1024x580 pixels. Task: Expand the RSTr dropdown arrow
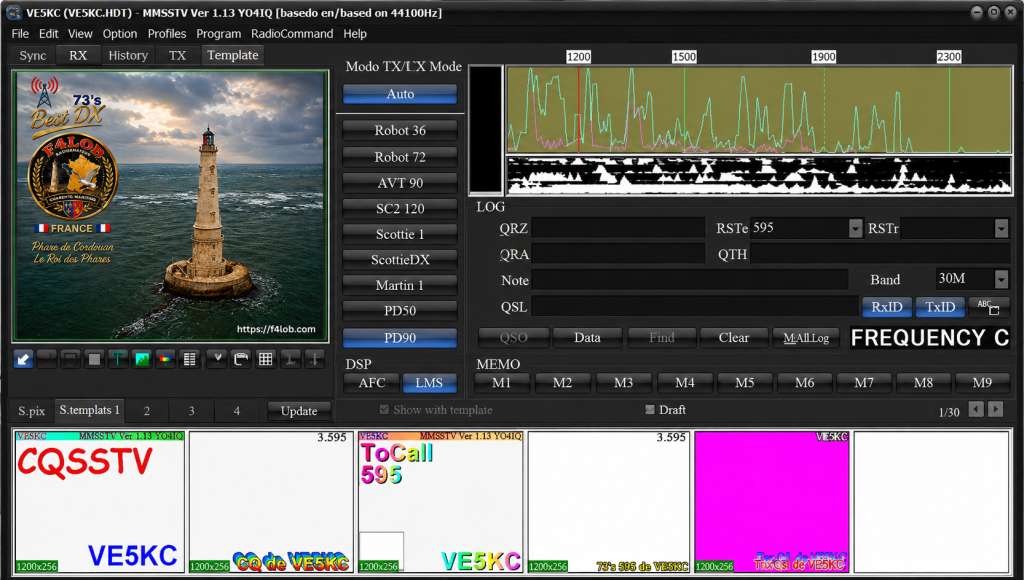1001,228
